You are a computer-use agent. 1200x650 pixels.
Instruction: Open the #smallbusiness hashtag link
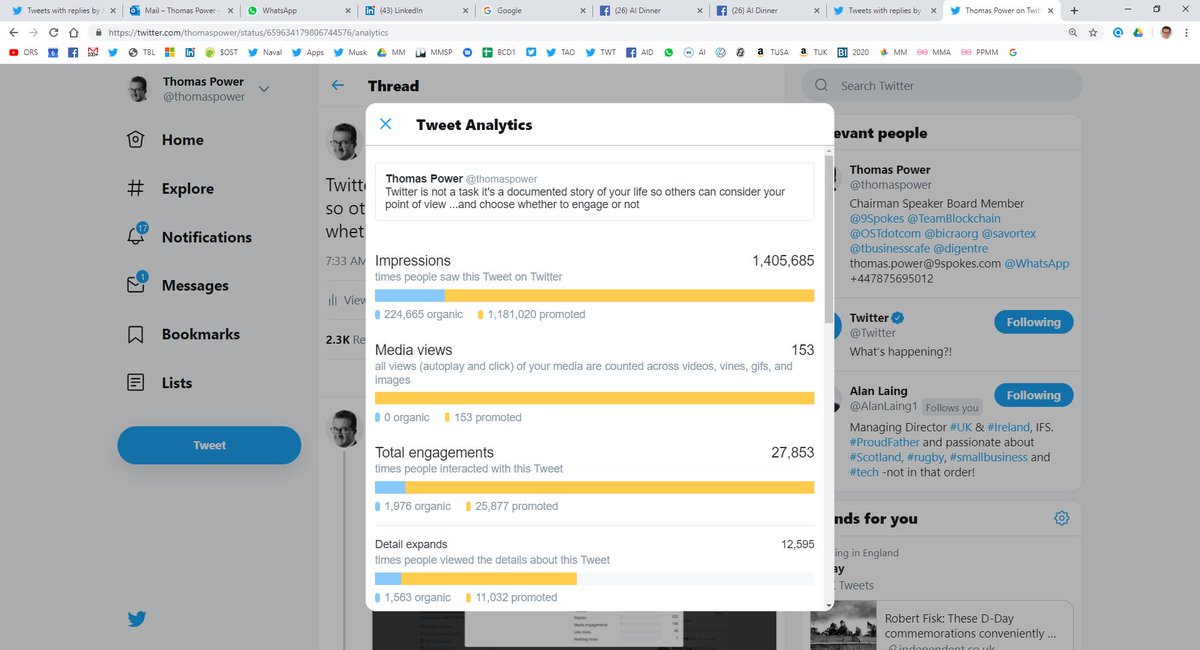tap(988, 457)
